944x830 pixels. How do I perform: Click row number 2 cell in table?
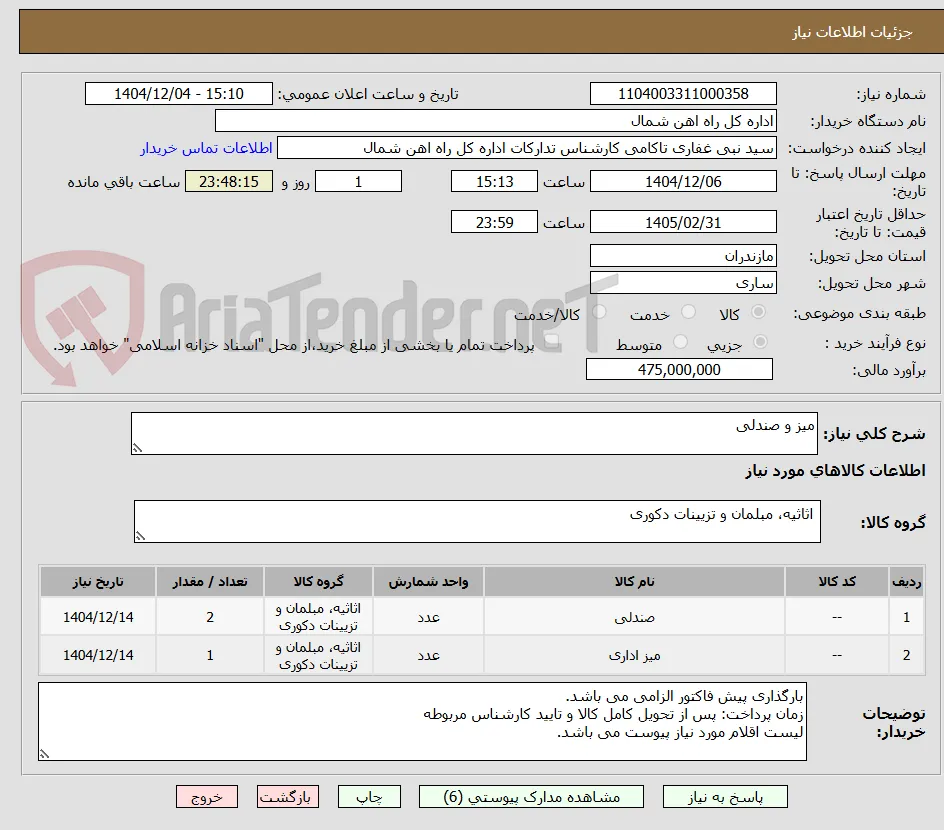click(907, 655)
